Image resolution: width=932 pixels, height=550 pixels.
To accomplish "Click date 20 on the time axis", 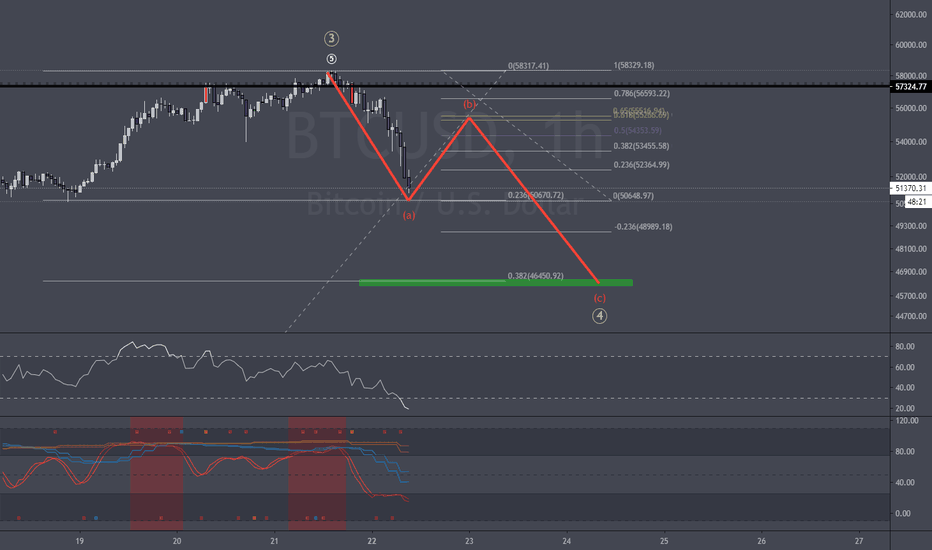I will [177, 541].
